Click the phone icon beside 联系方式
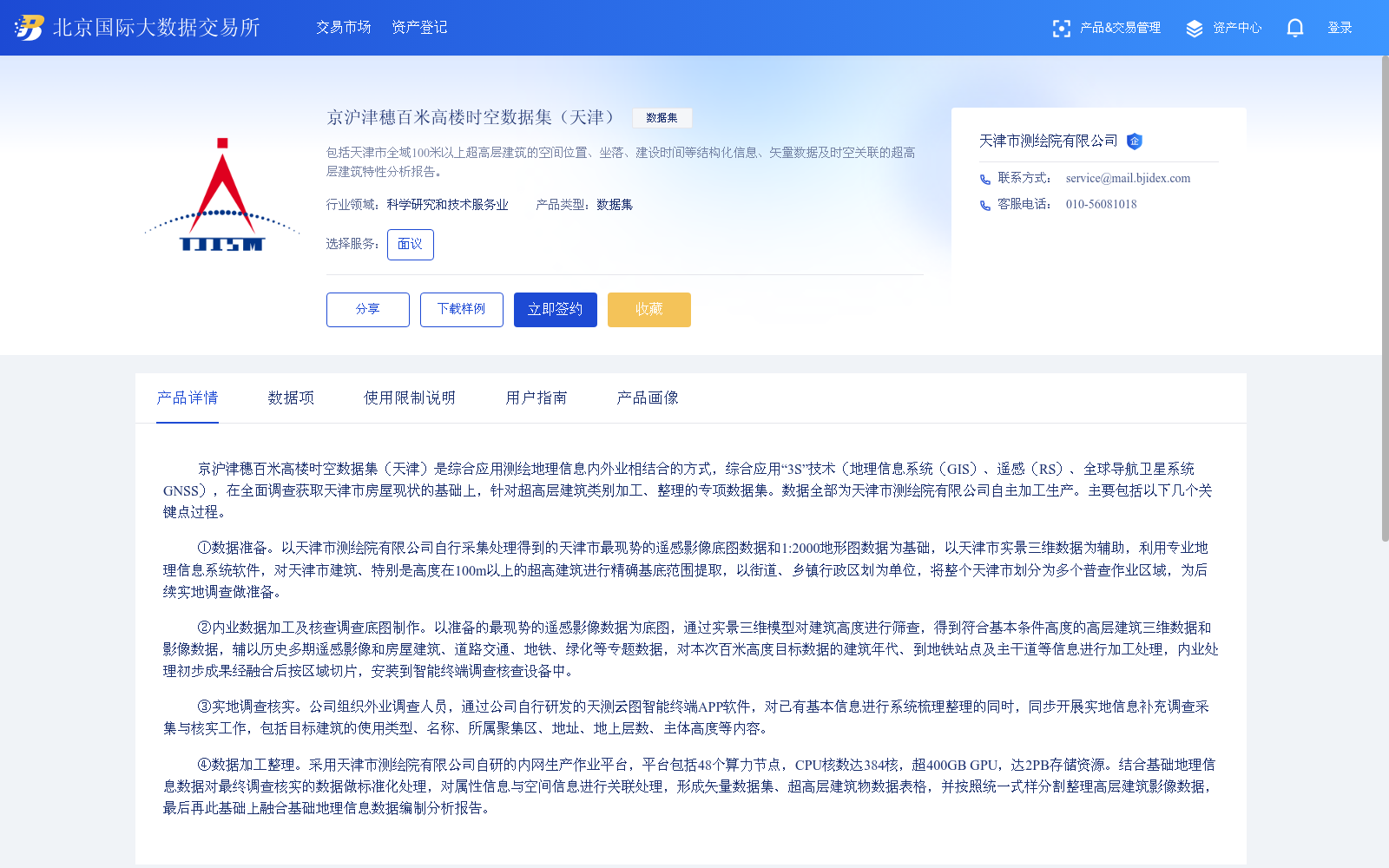Viewport: 1389px width, 868px height. pyautogui.click(x=985, y=180)
